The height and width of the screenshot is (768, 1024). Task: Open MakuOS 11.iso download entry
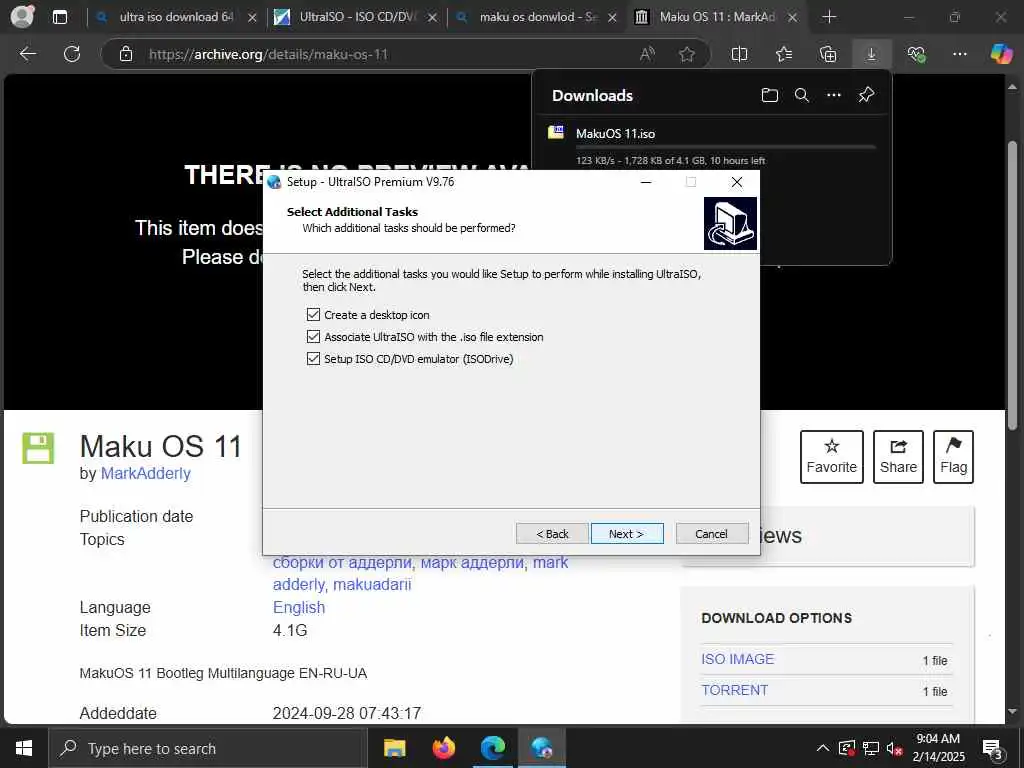(x=615, y=133)
